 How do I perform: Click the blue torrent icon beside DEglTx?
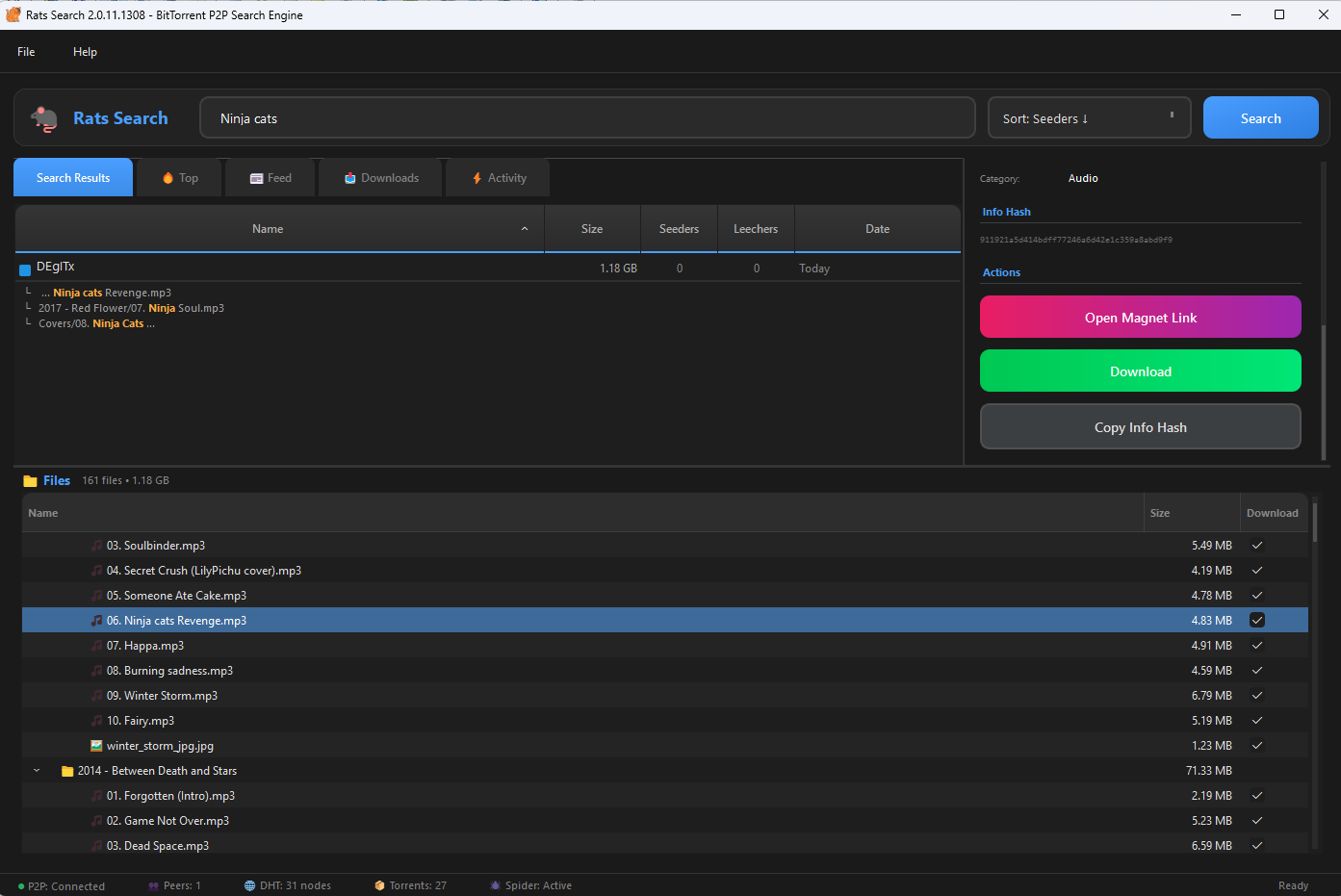coord(25,269)
